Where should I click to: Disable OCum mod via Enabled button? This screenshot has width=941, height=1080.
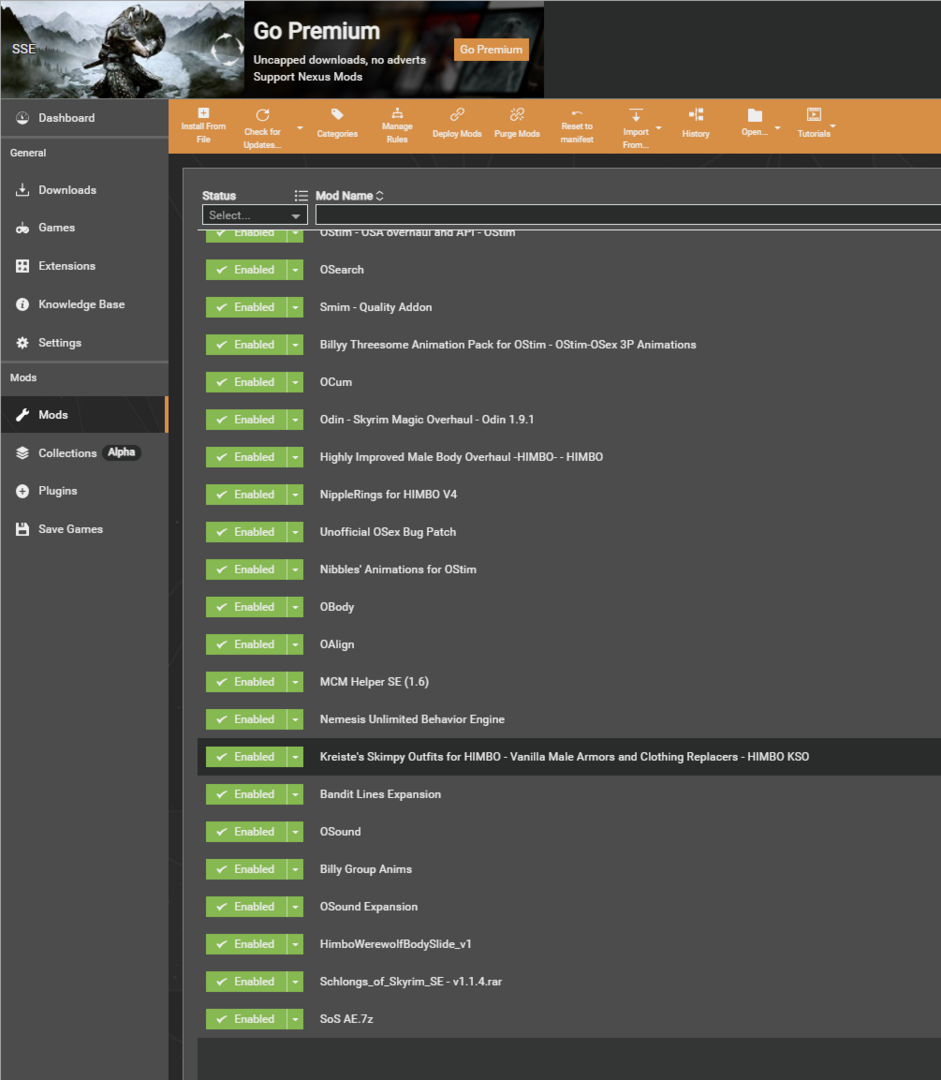(246, 382)
